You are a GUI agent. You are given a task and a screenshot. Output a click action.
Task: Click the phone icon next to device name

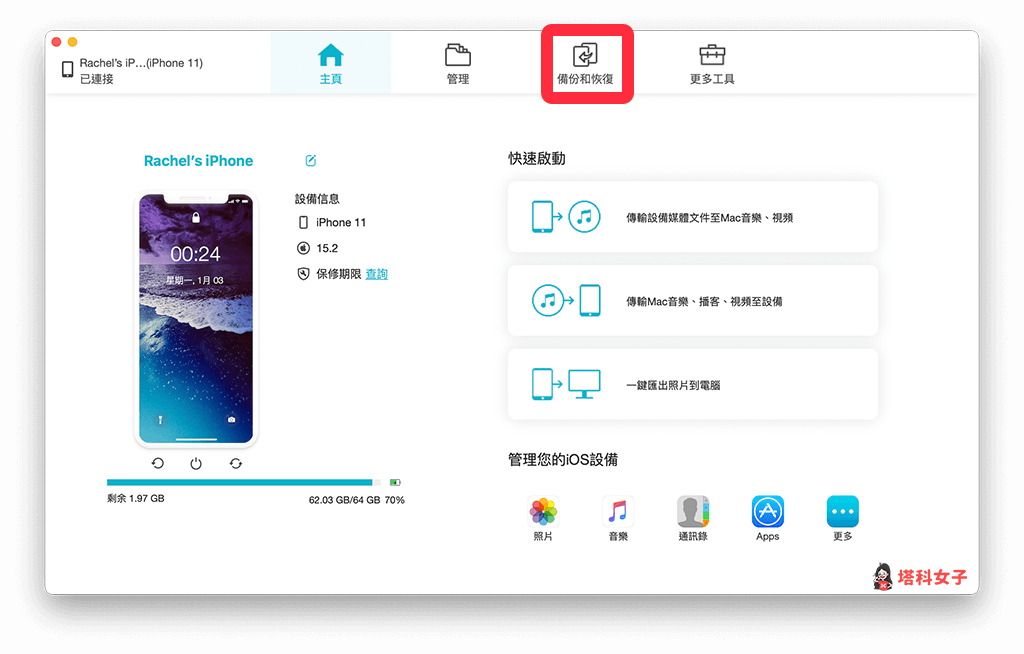click(67, 69)
